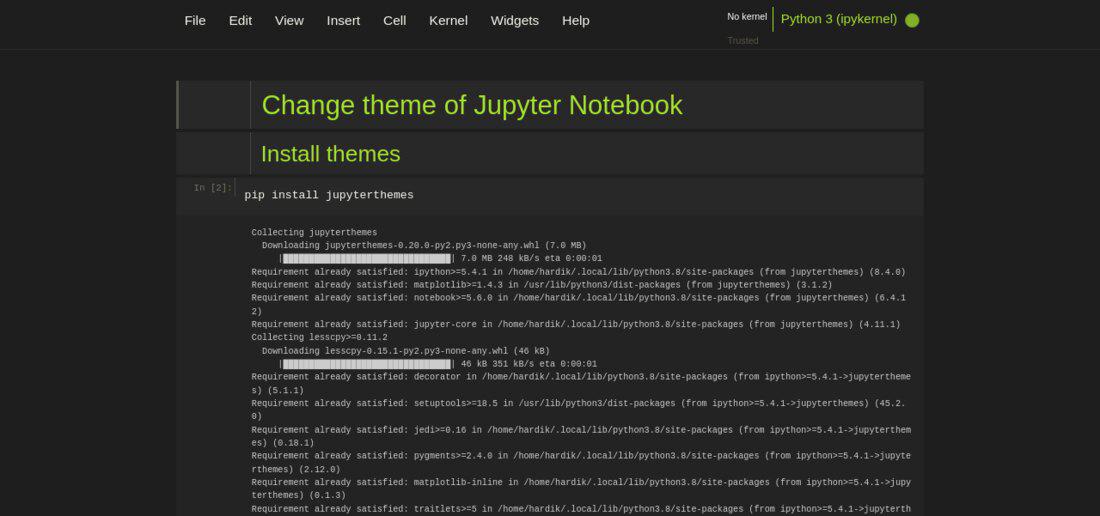Click the setuptools>=18.5 requirement line

click(x=578, y=410)
